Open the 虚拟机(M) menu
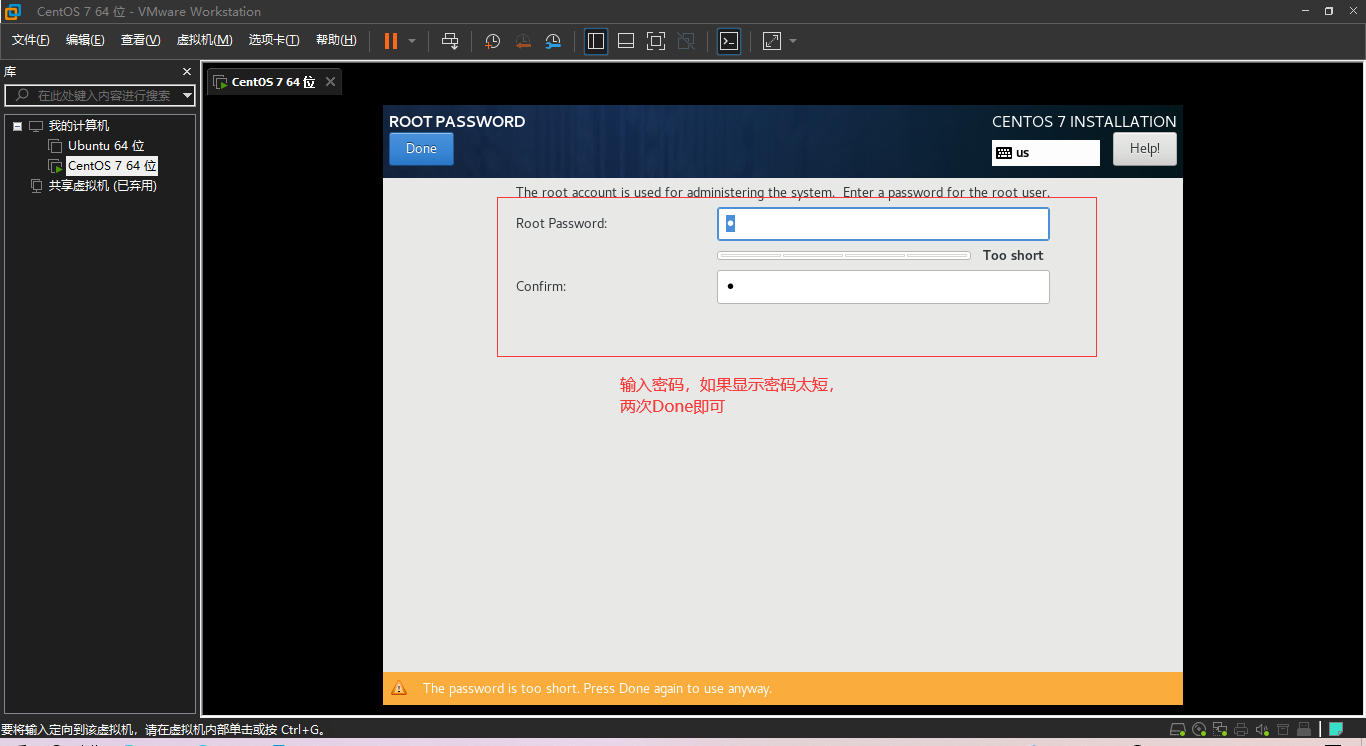The height and width of the screenshot is (746, 1366). [204, 40]
